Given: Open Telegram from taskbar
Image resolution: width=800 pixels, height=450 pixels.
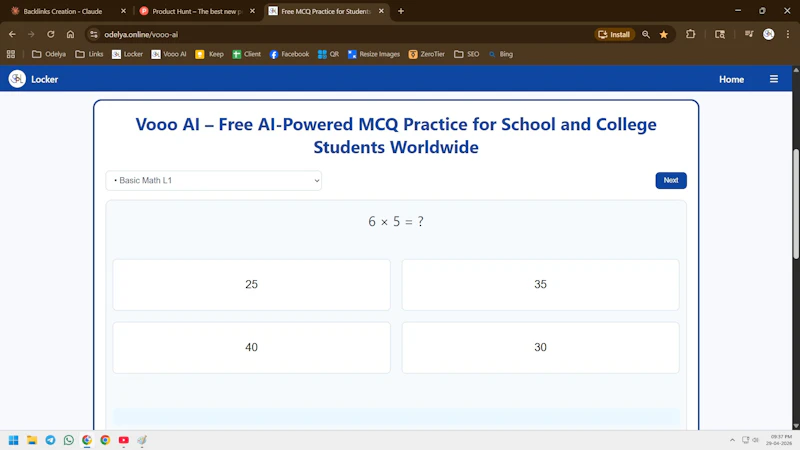Looking at the screenshot, I should pyautogui.click(x=51, y=440).
